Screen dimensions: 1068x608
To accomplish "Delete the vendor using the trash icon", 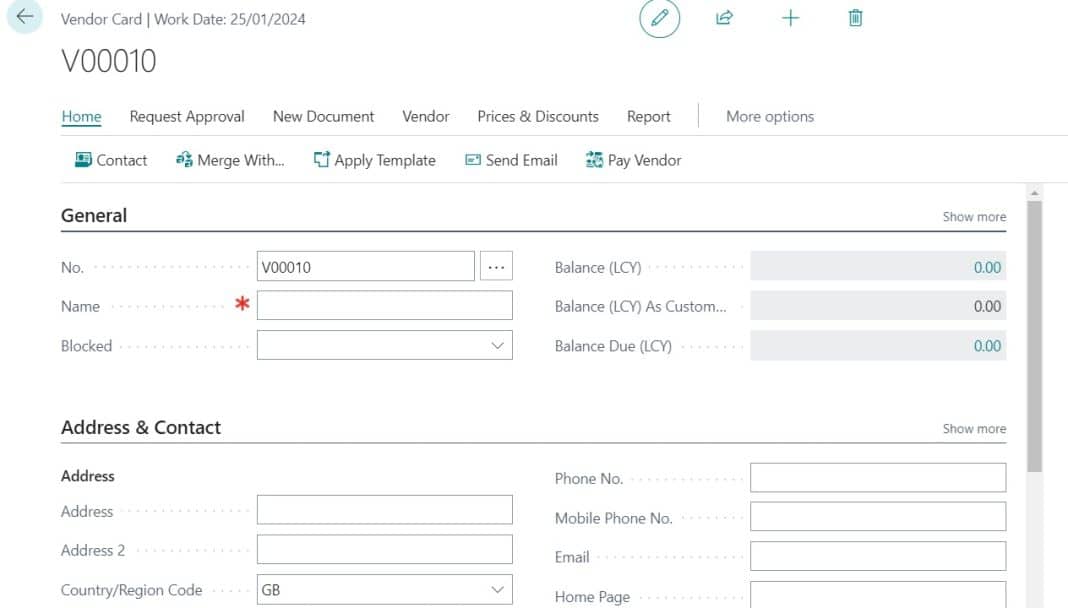I will pyautogui.click(x=855, y=17).
